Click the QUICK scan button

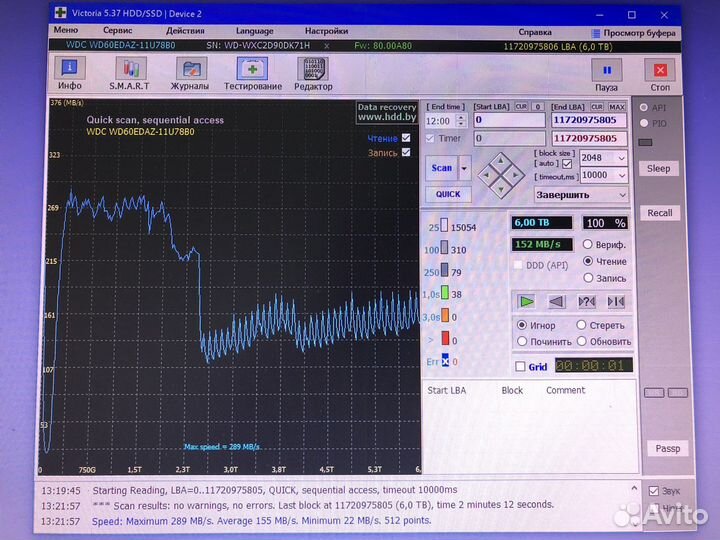(448, 195)
